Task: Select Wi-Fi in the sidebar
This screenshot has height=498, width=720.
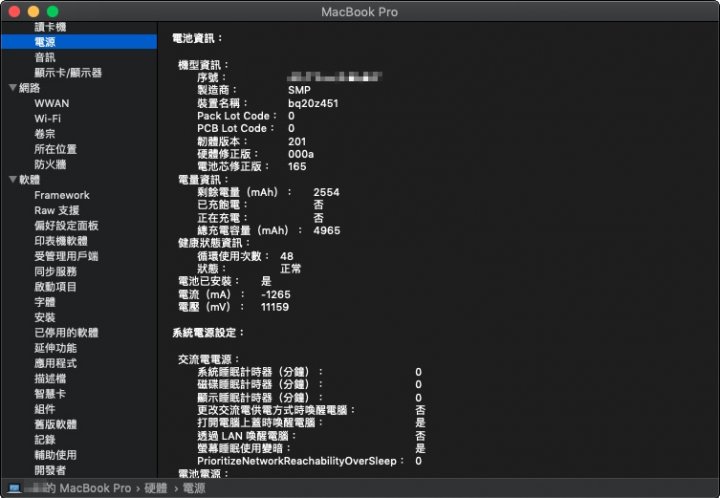Action: (x=48, y=118)
